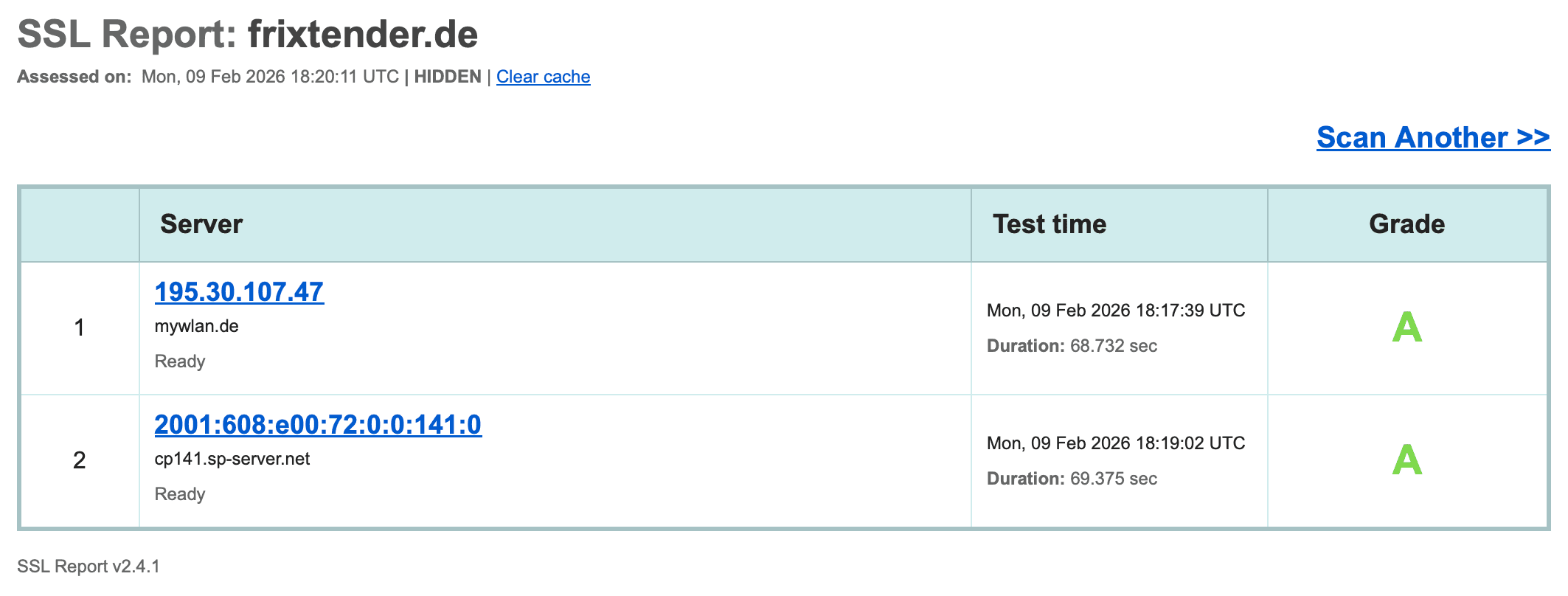Click the Ready status under cp141.sp-server.net
This screenshot has width=1568, height=596.
click(x=180, y=494)
